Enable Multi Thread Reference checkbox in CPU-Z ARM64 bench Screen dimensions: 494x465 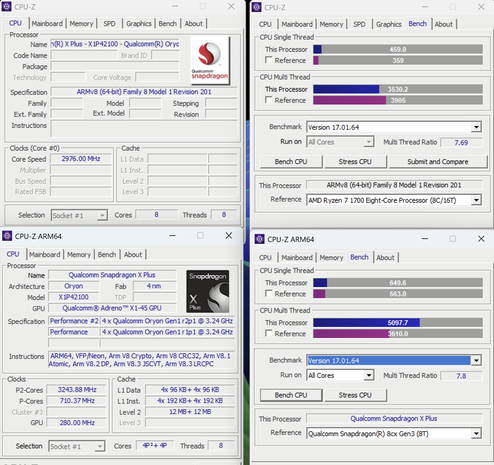click(x=268, y=333)
